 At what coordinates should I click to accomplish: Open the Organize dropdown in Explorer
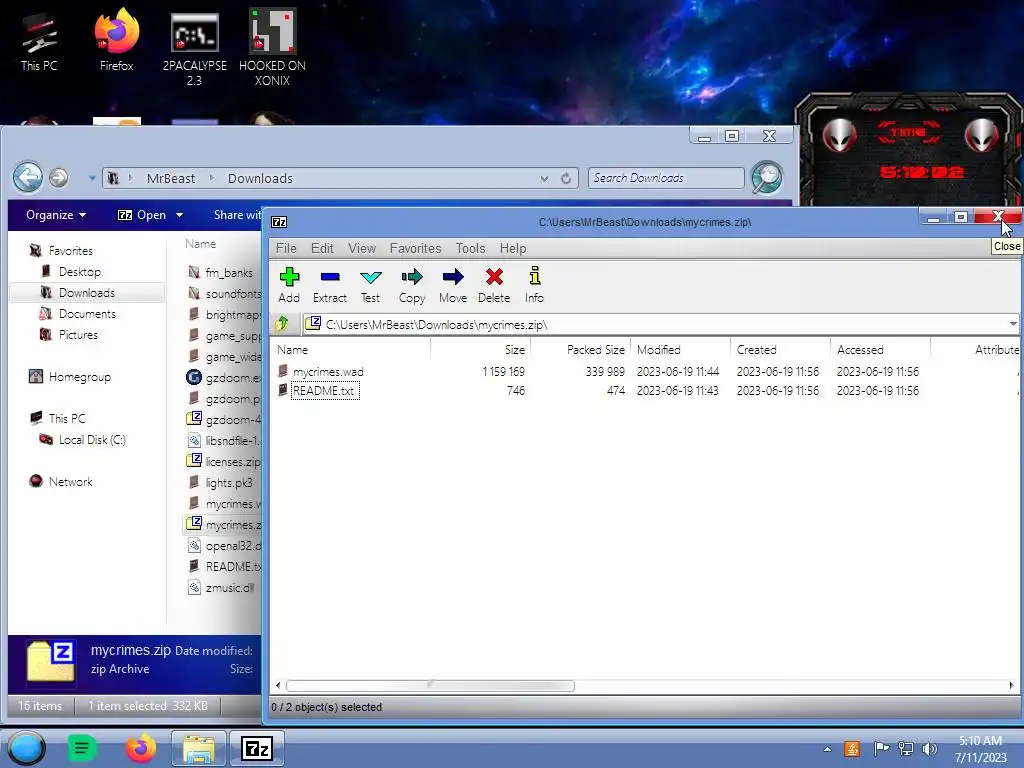(x=56, y=215)
